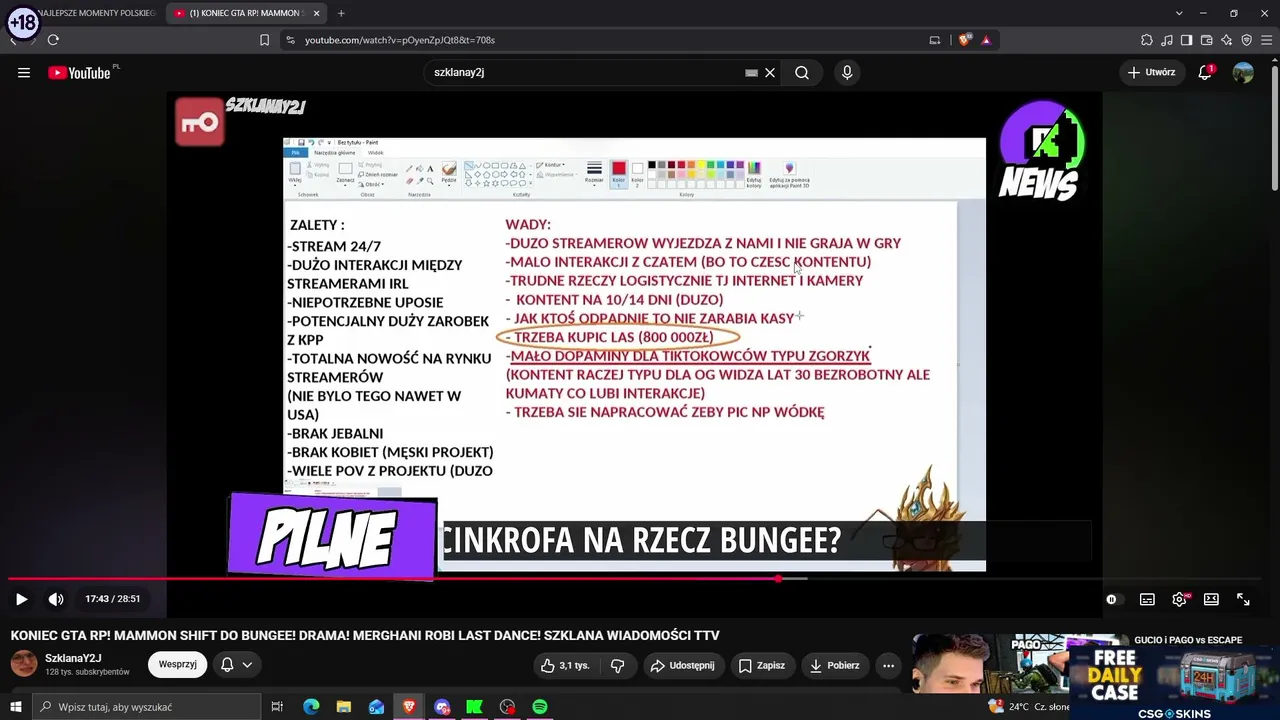Open the Brave VPN shield icon

tap(1246, 40)
